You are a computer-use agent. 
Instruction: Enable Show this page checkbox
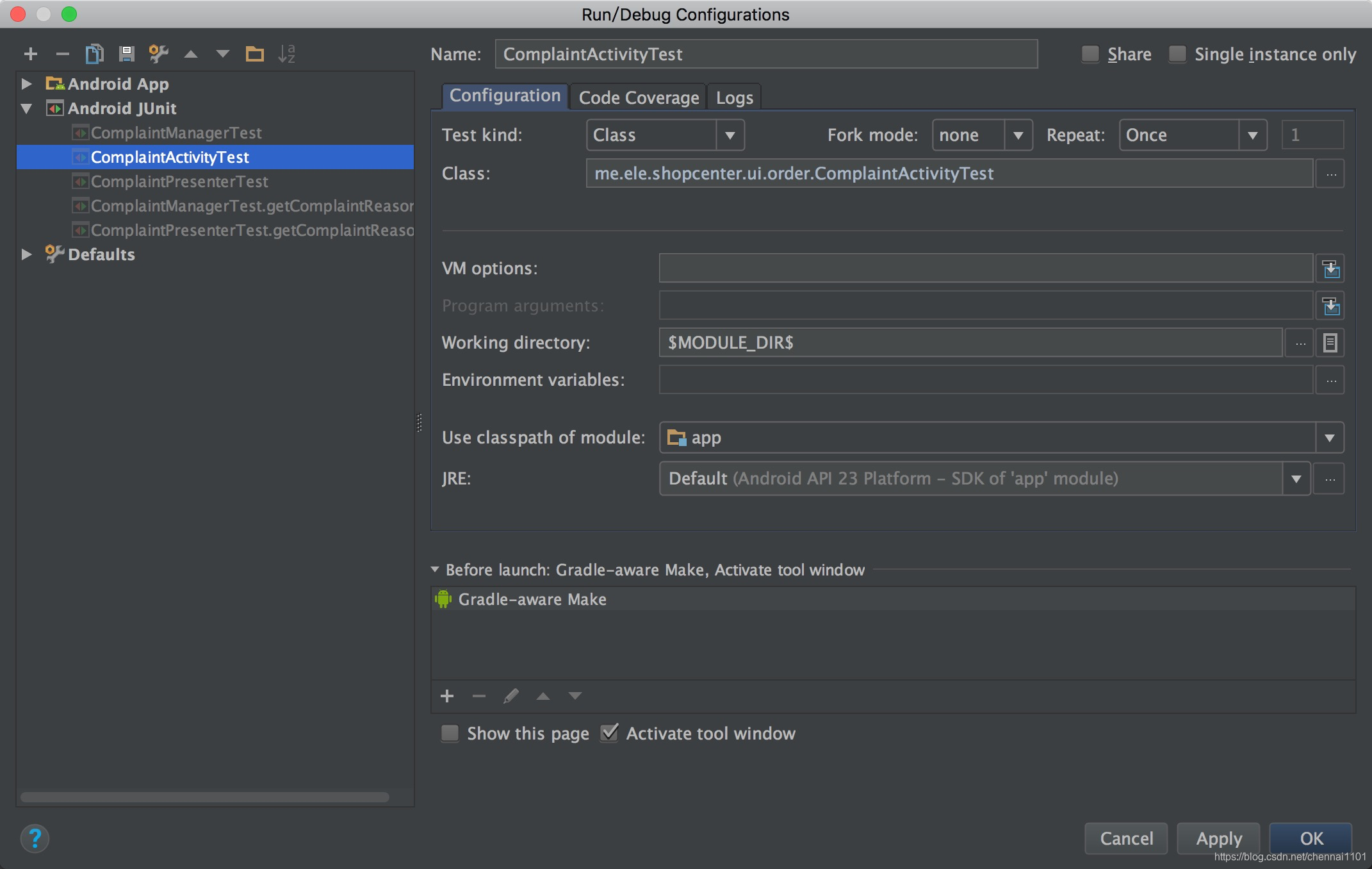coord(450,733)
